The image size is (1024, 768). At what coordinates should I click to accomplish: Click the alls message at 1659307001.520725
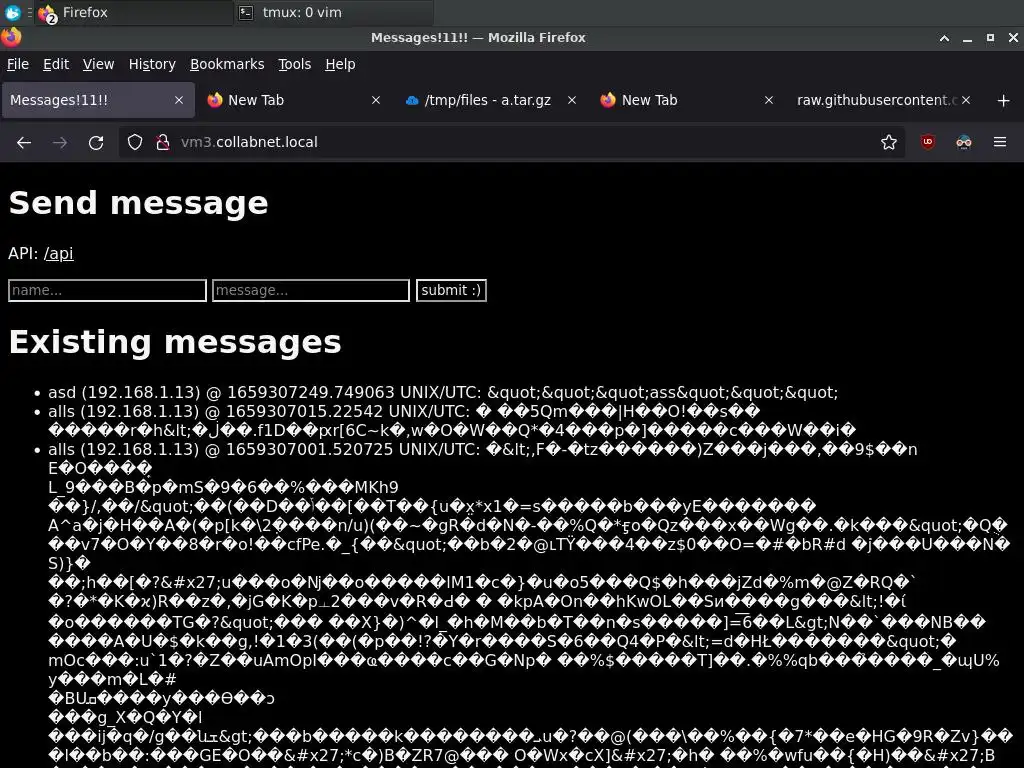pyautogui.click(x=483, y=449)
